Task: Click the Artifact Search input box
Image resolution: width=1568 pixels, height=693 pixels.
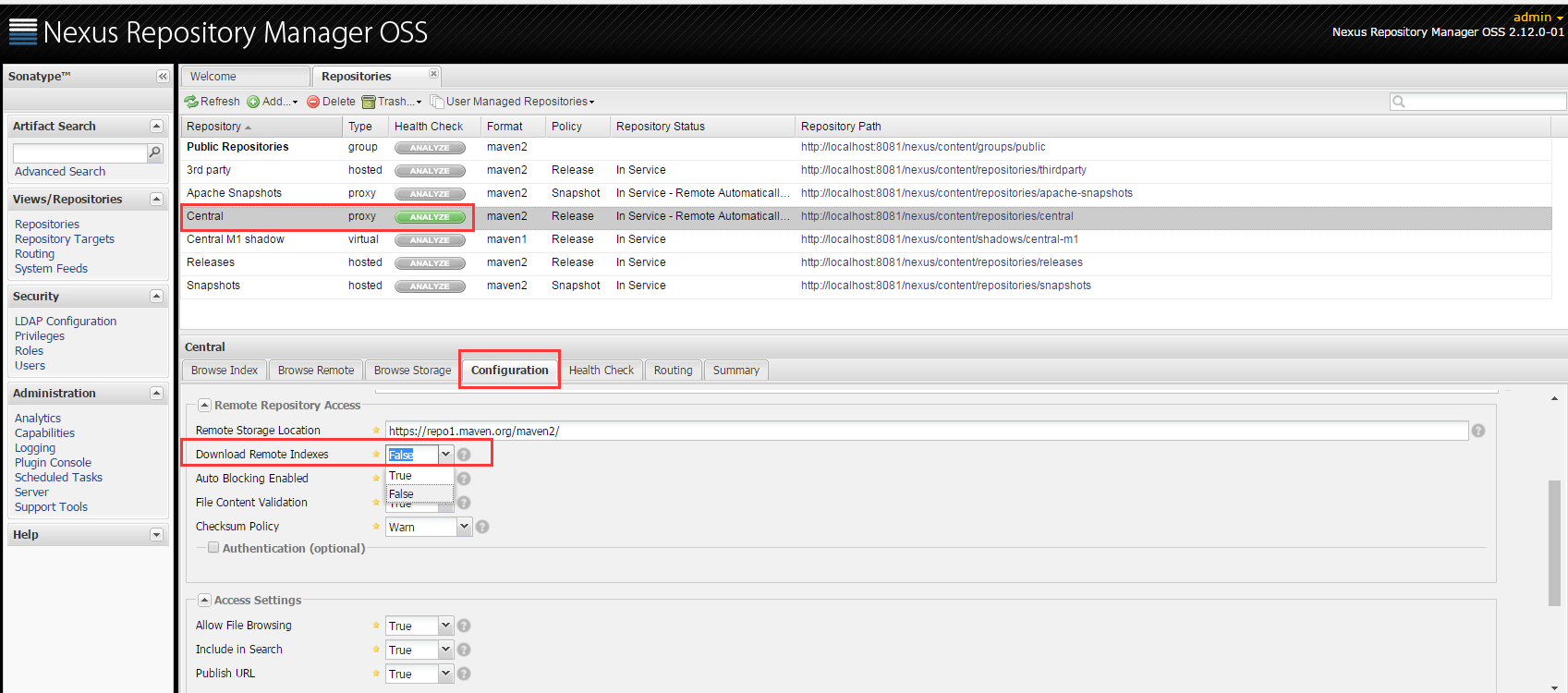Action: tap(80, 152)
